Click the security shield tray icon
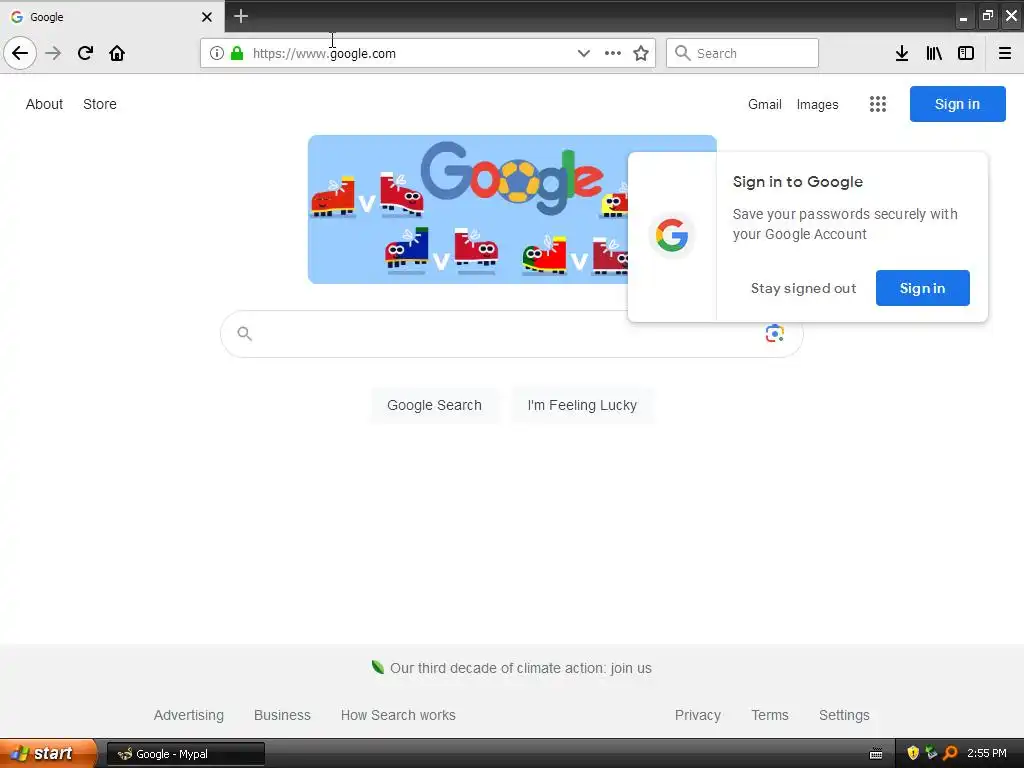 tap(913, 754)
